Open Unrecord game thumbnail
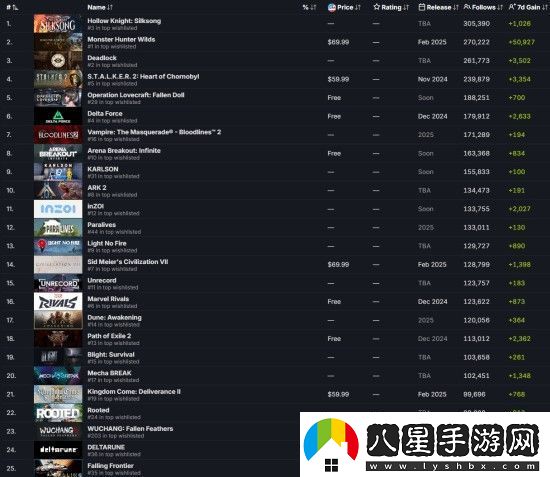 [x=58, y=283]
